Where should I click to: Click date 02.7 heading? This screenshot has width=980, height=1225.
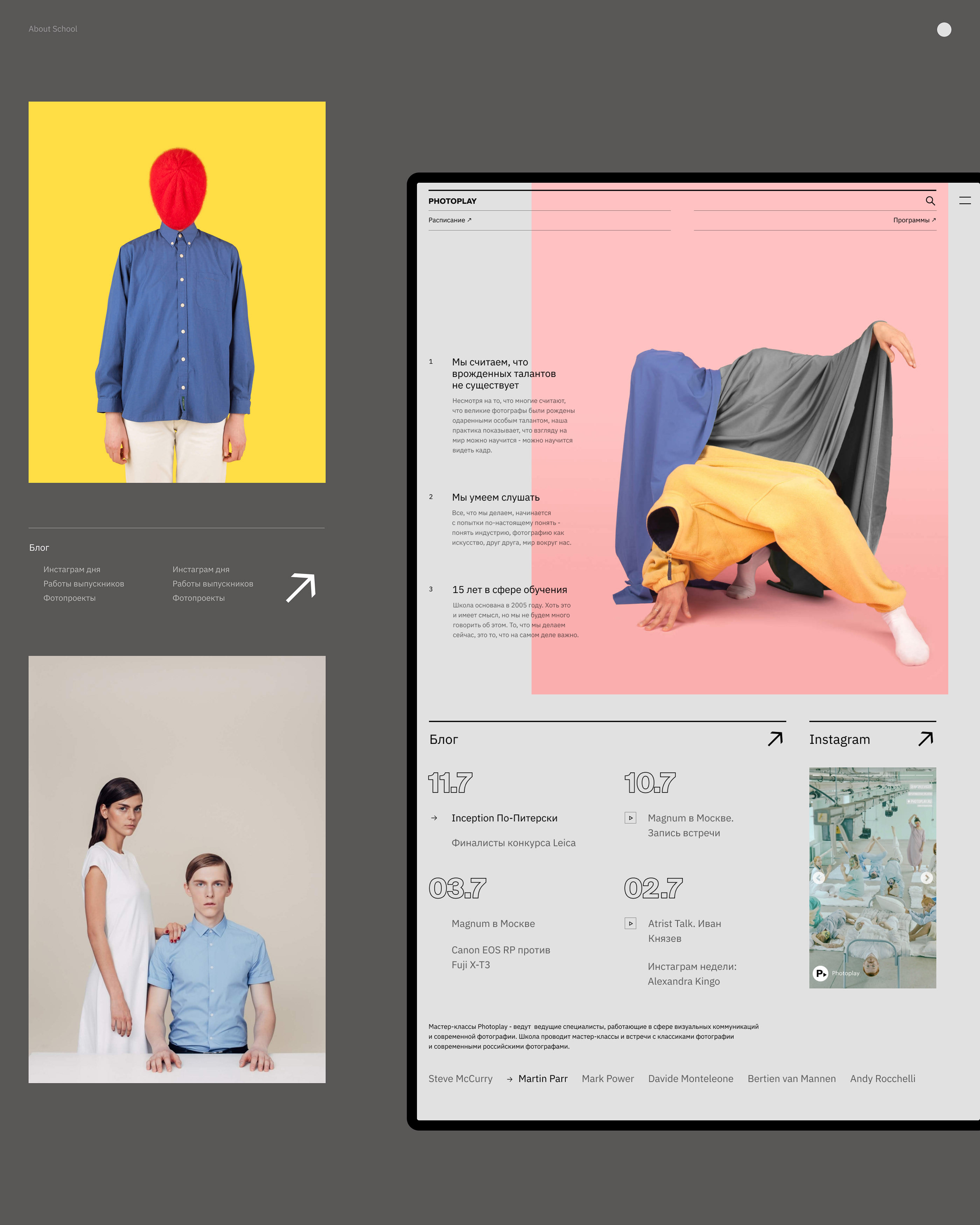[x=653, y=888]
